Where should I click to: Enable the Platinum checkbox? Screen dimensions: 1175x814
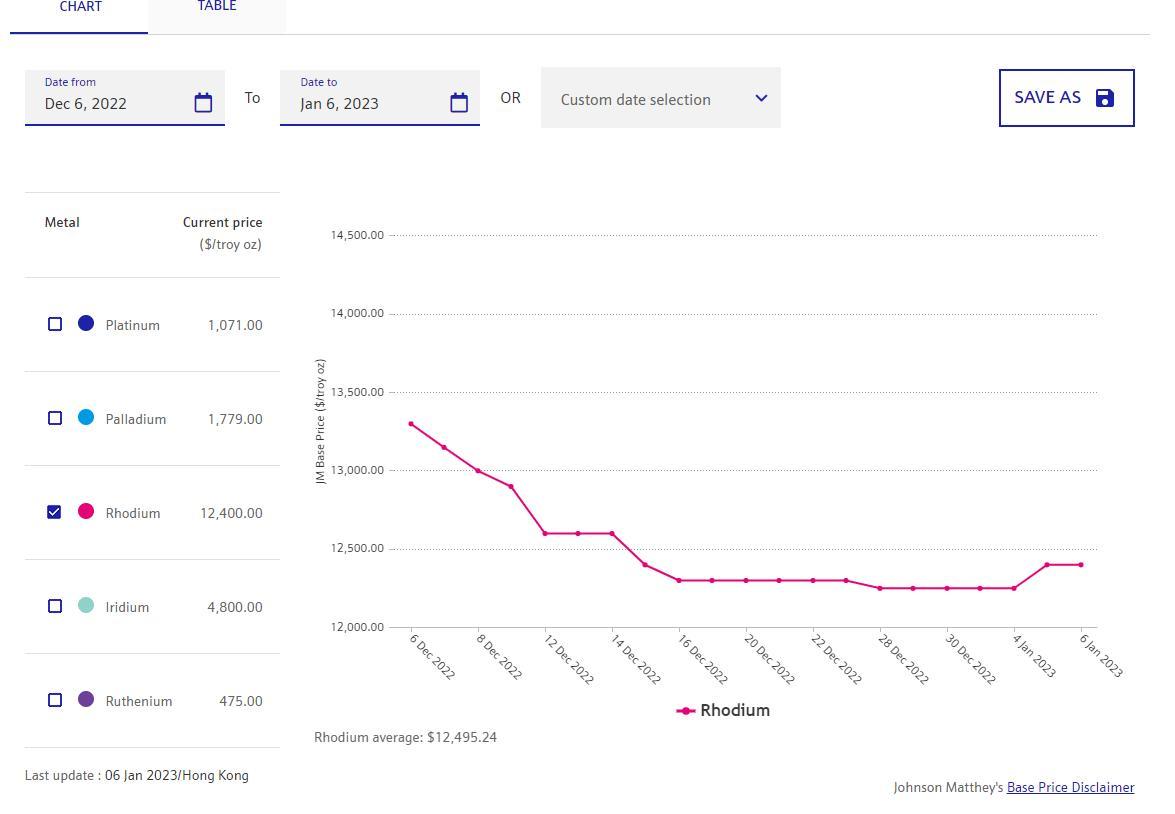[x=55, y=324]
